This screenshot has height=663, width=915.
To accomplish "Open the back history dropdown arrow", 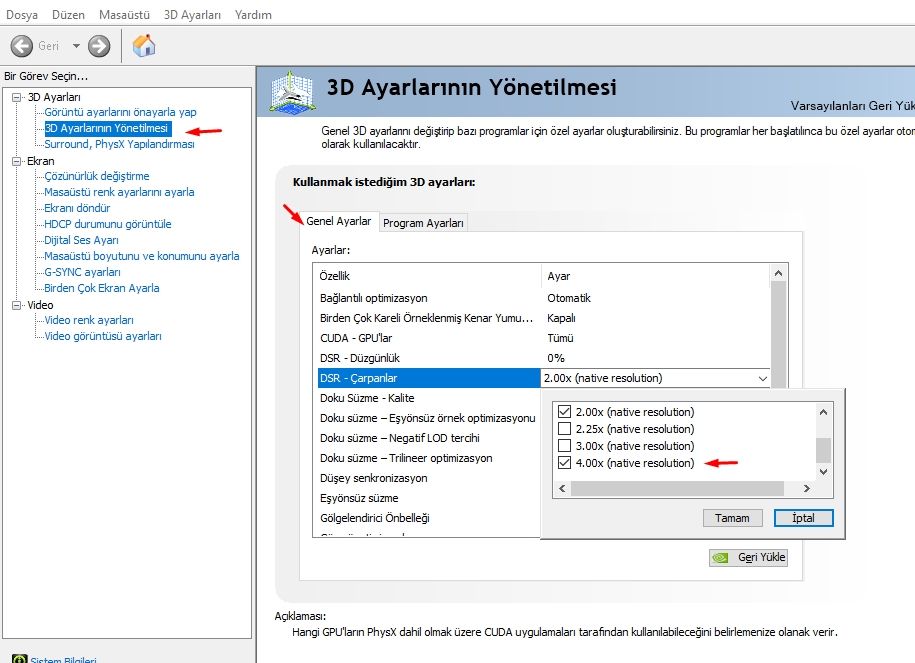I will tap(76, 46).
